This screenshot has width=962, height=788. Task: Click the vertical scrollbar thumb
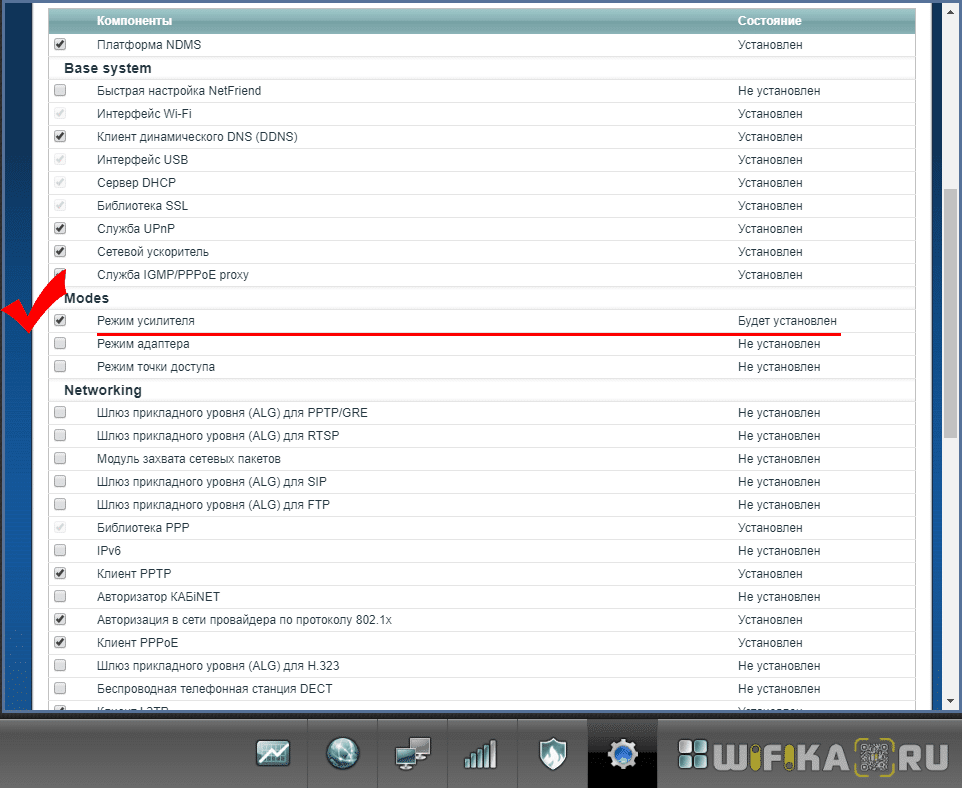click(x=951, y=310)
